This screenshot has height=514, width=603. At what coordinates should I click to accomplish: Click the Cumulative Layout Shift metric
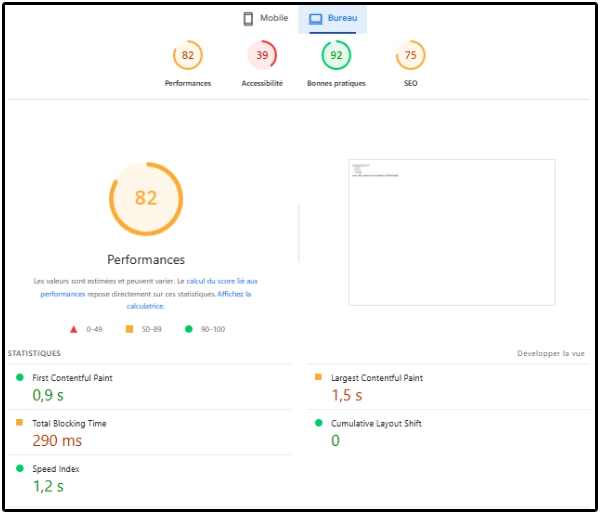[x=376, y=424]
